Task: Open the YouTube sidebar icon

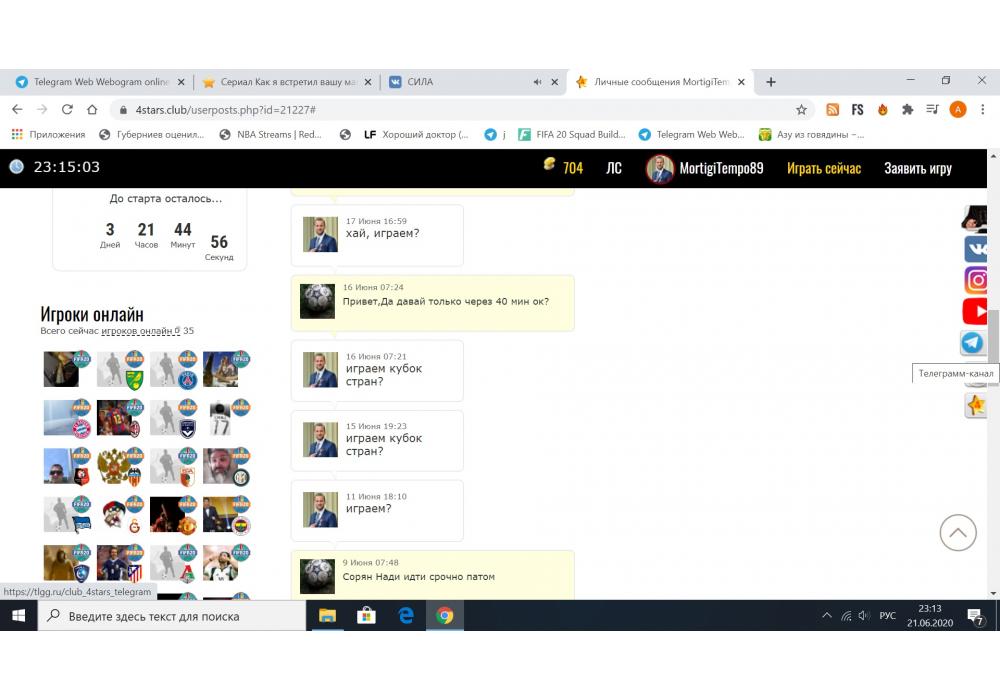Action: [x=975, y=312]
